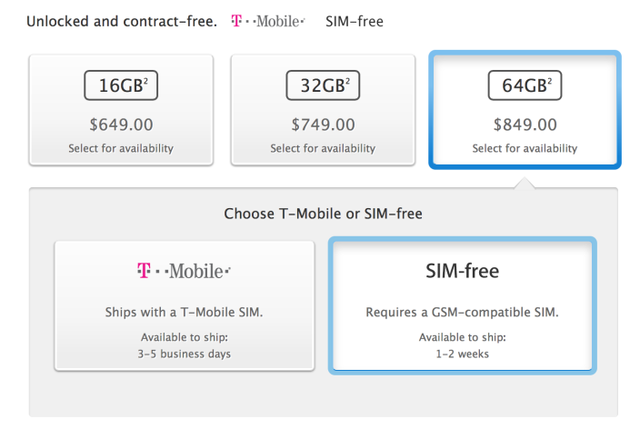Click the T-Mobile logo in the header

click(269, 21)
